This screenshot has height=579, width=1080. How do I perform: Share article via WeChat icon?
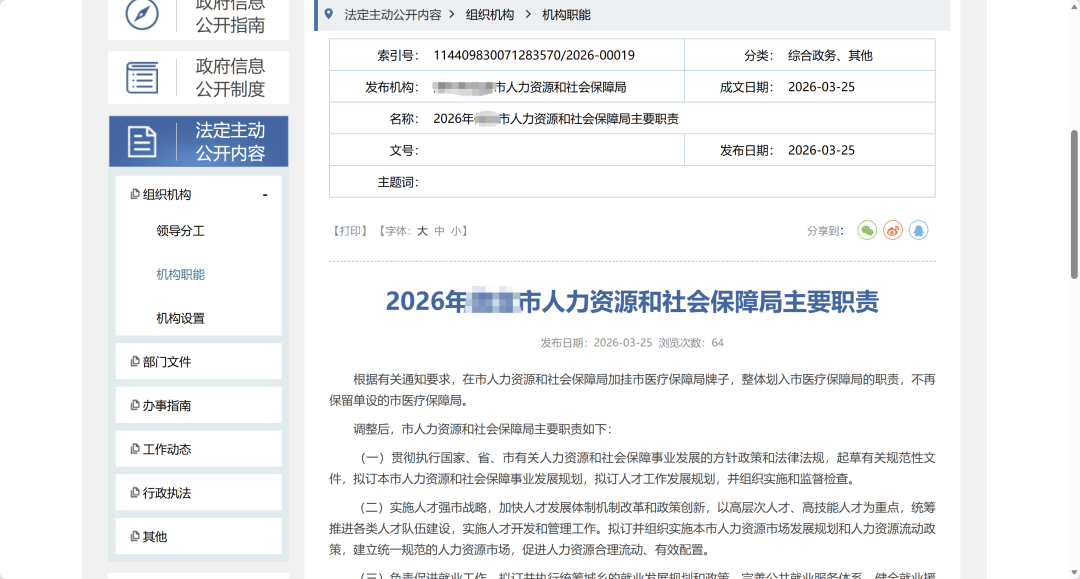click(866, 231)
